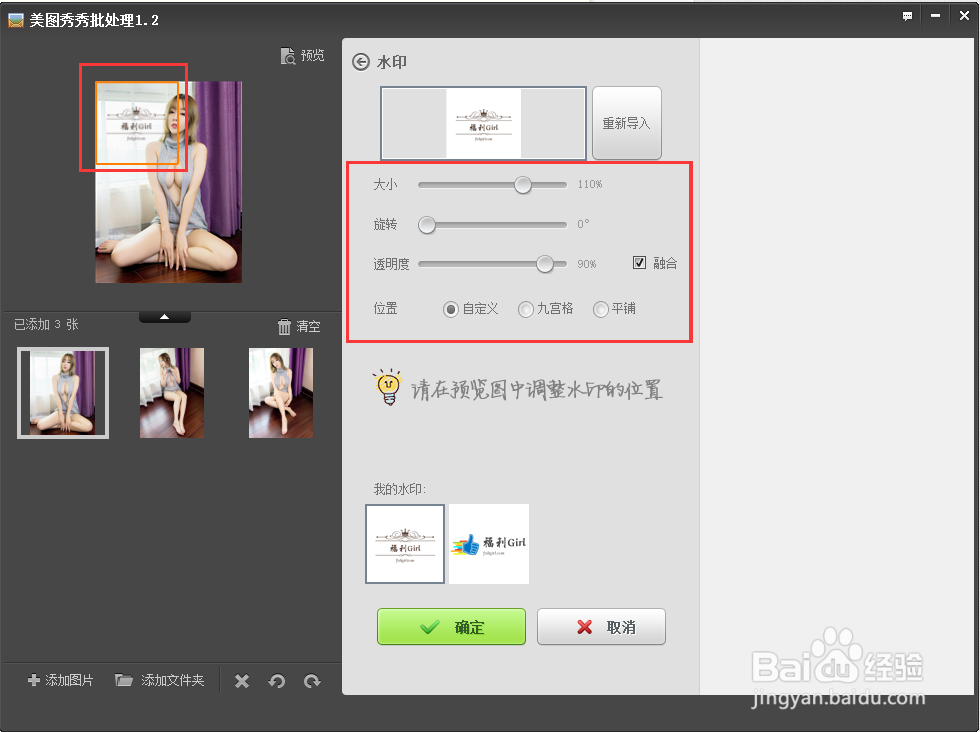Click the back arrow next to 水印

tap(361, 62)
